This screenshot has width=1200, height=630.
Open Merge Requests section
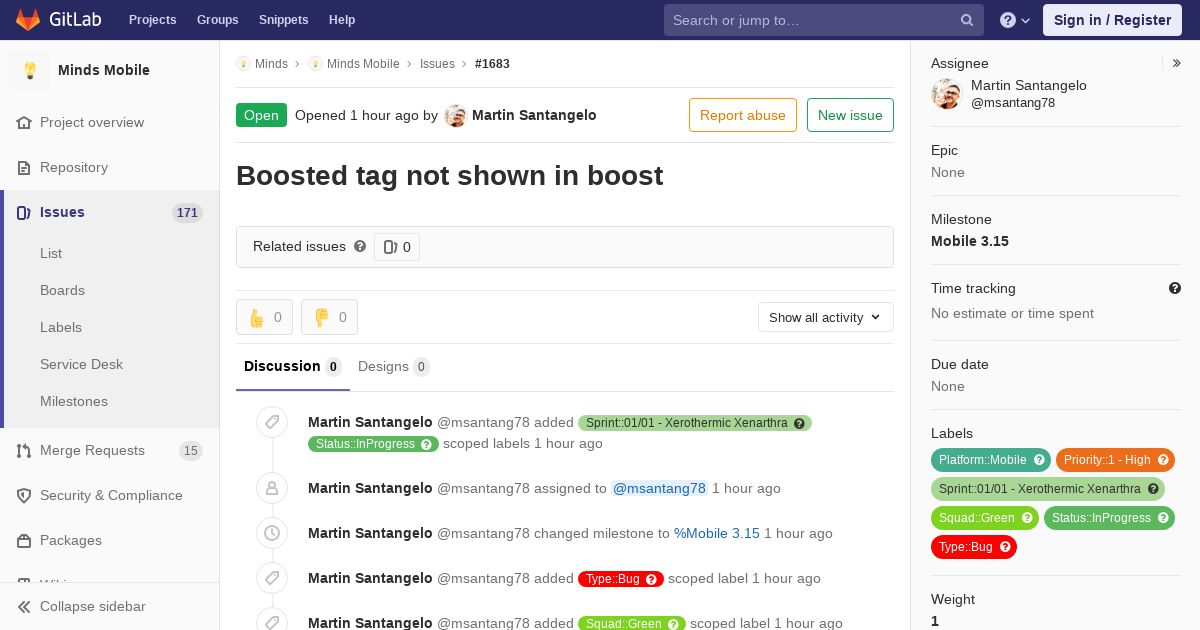(x=110, y=450)
